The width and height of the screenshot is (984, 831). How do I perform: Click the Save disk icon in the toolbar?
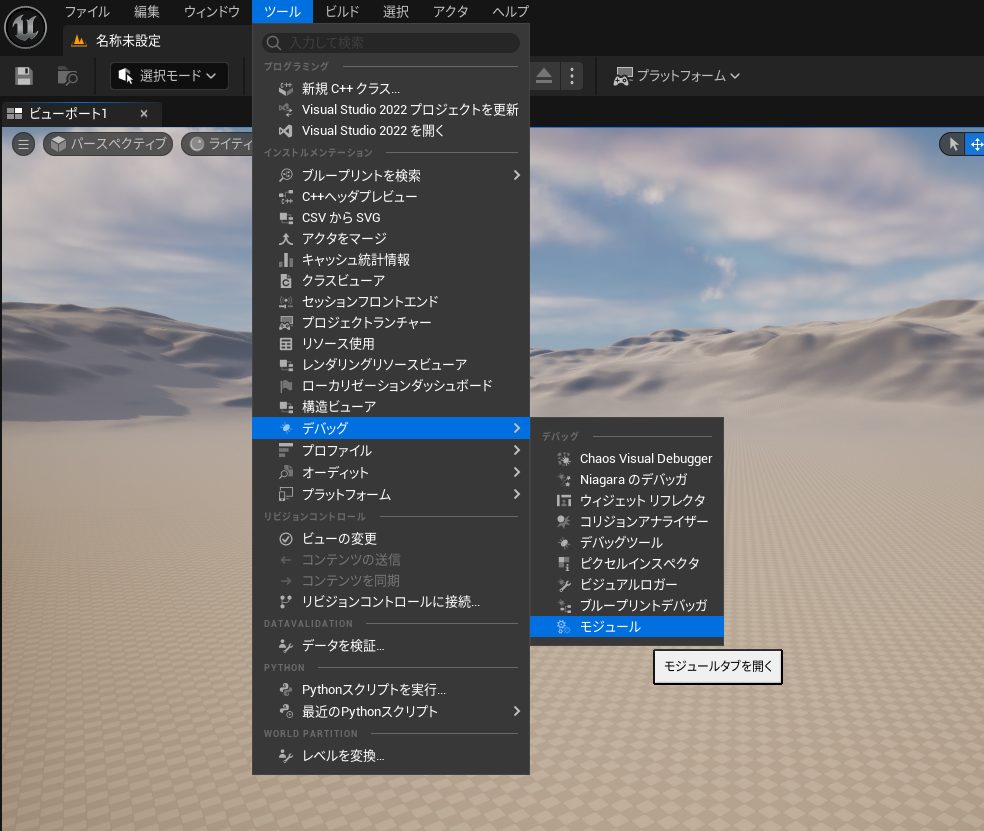[x=22, y=75]
